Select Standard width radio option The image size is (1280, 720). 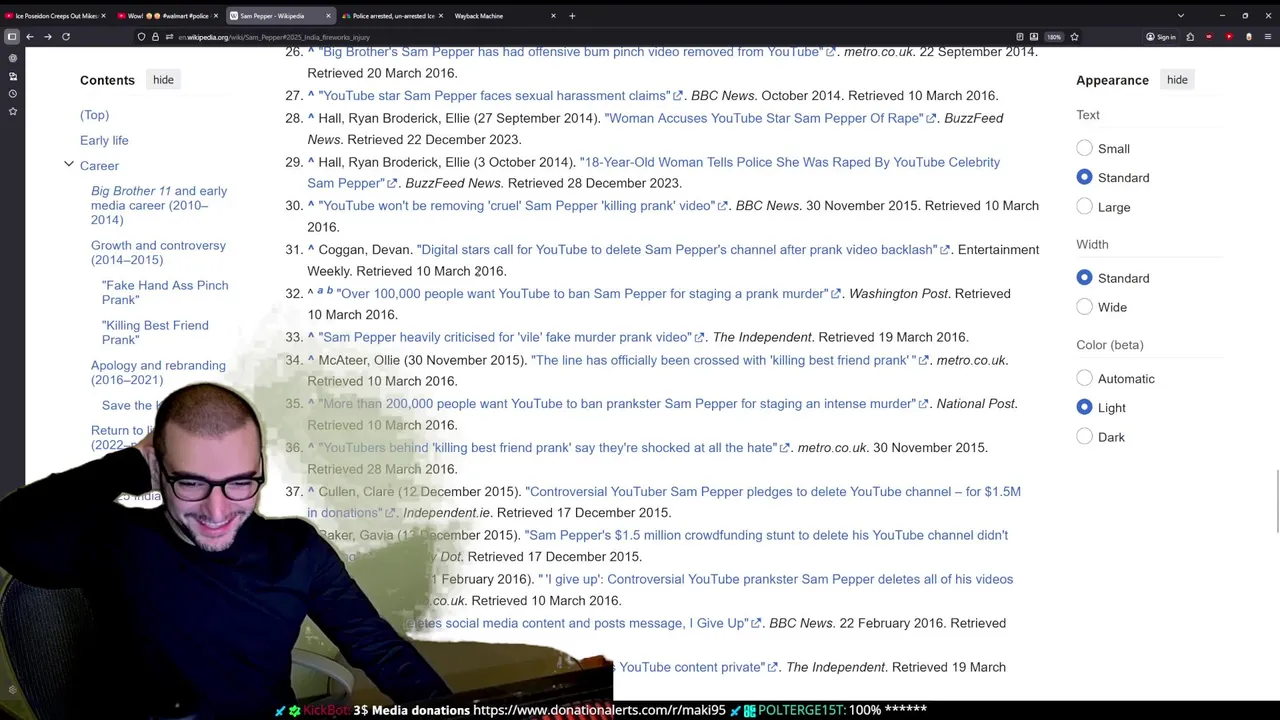click(x=1085, y=278)
